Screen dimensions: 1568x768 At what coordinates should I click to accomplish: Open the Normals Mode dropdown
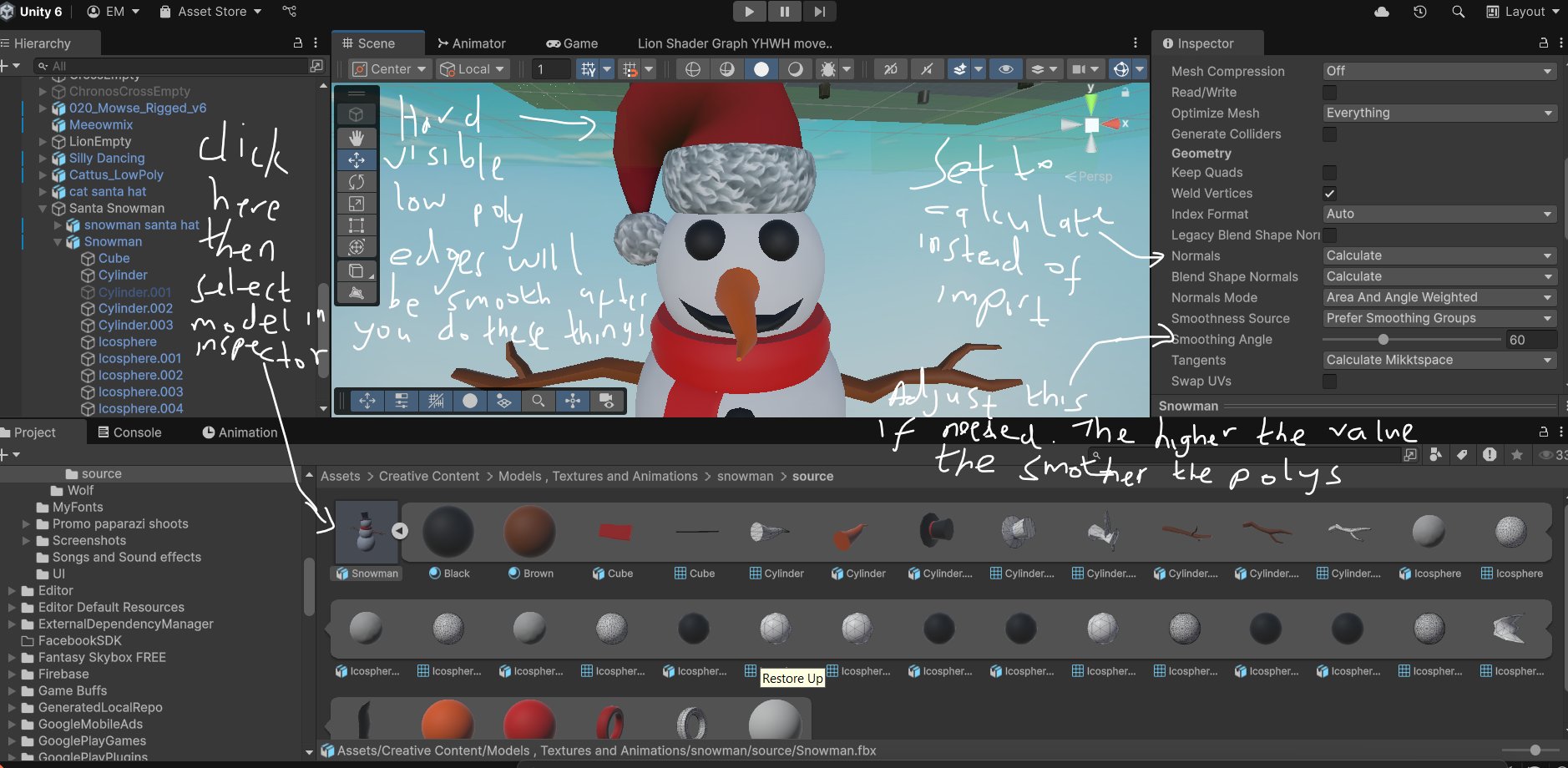pos(1440,297)
